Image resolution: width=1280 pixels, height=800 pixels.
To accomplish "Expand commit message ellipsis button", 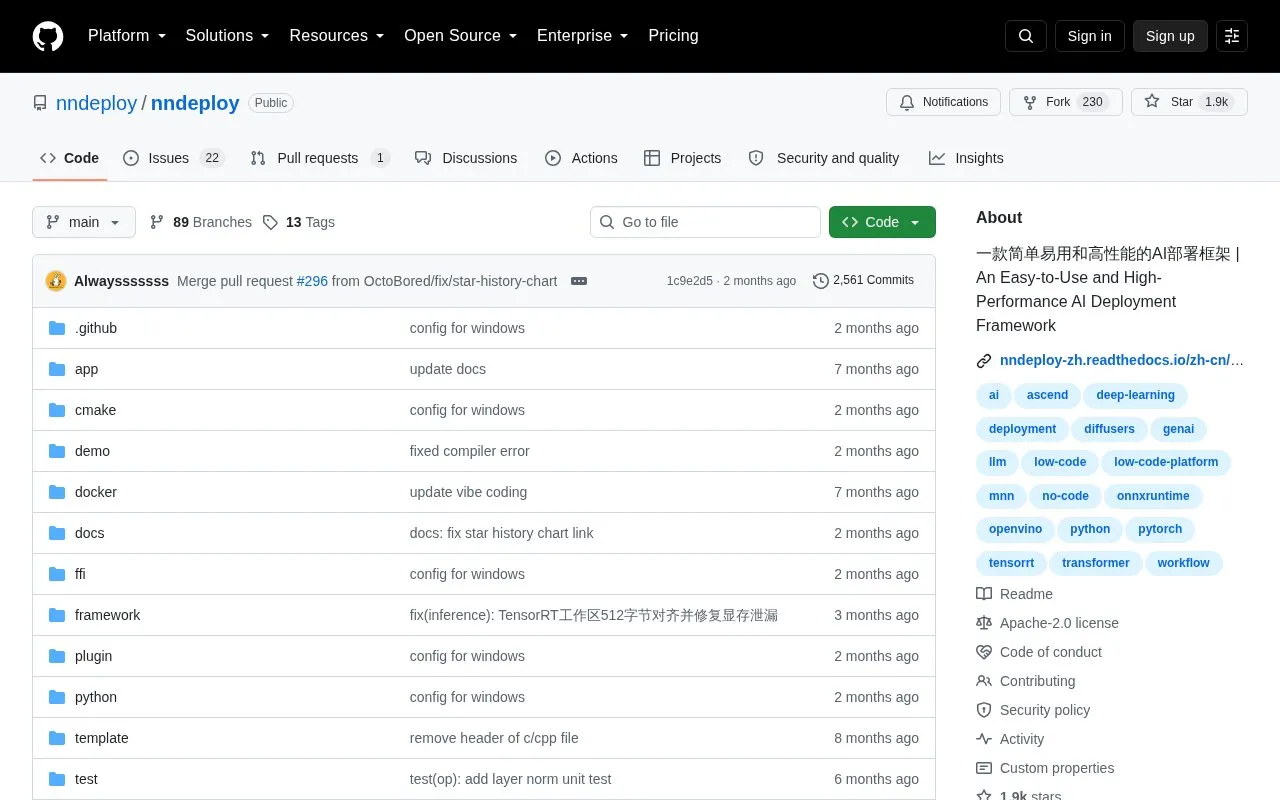I will point(579,281).
